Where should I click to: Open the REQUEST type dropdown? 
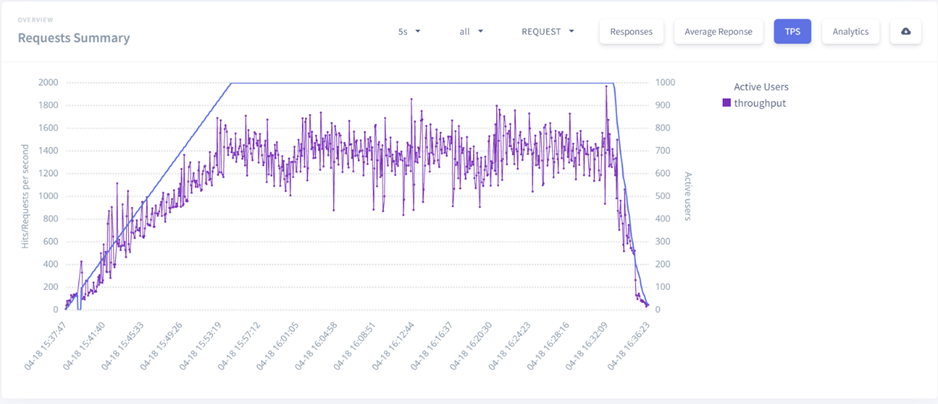pyautogui.click(x=547, y=32)
